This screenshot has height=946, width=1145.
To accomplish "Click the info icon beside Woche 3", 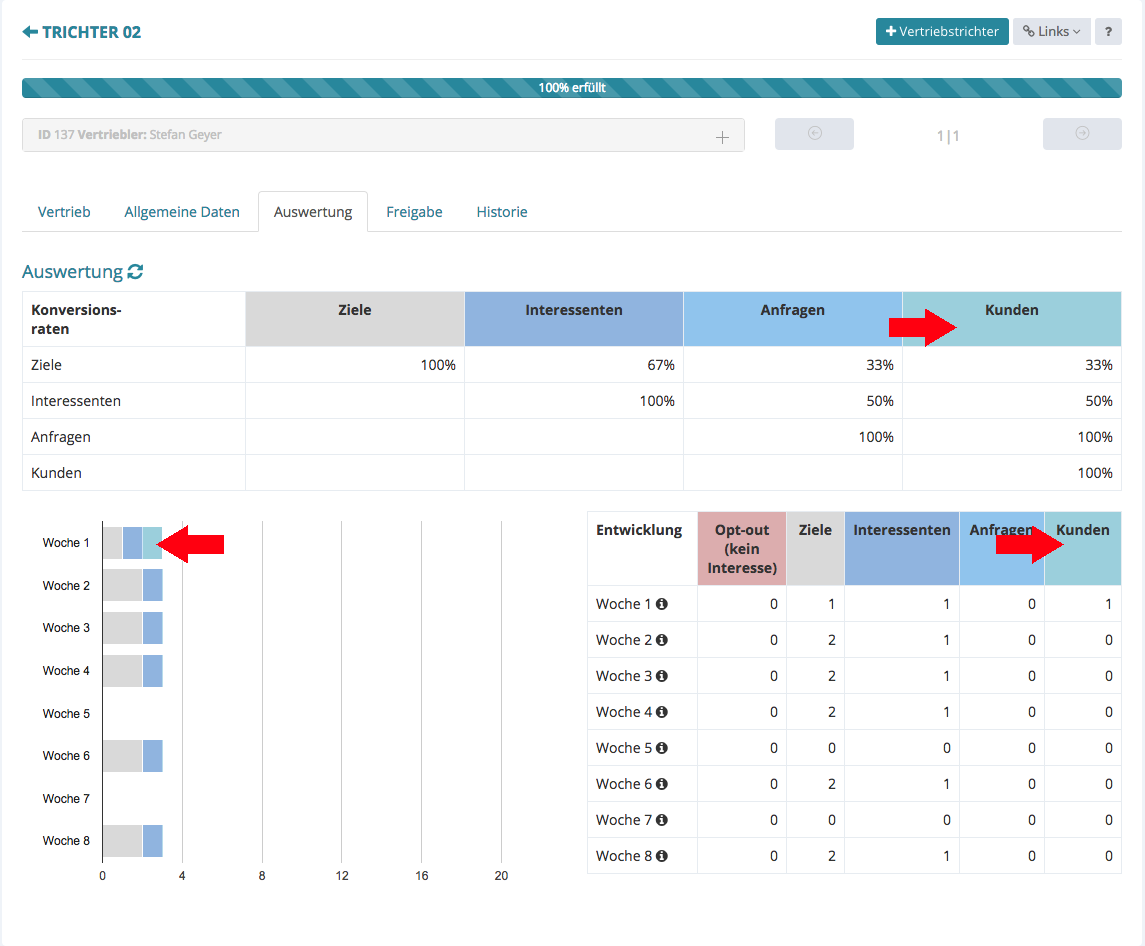I will [661, 676].
